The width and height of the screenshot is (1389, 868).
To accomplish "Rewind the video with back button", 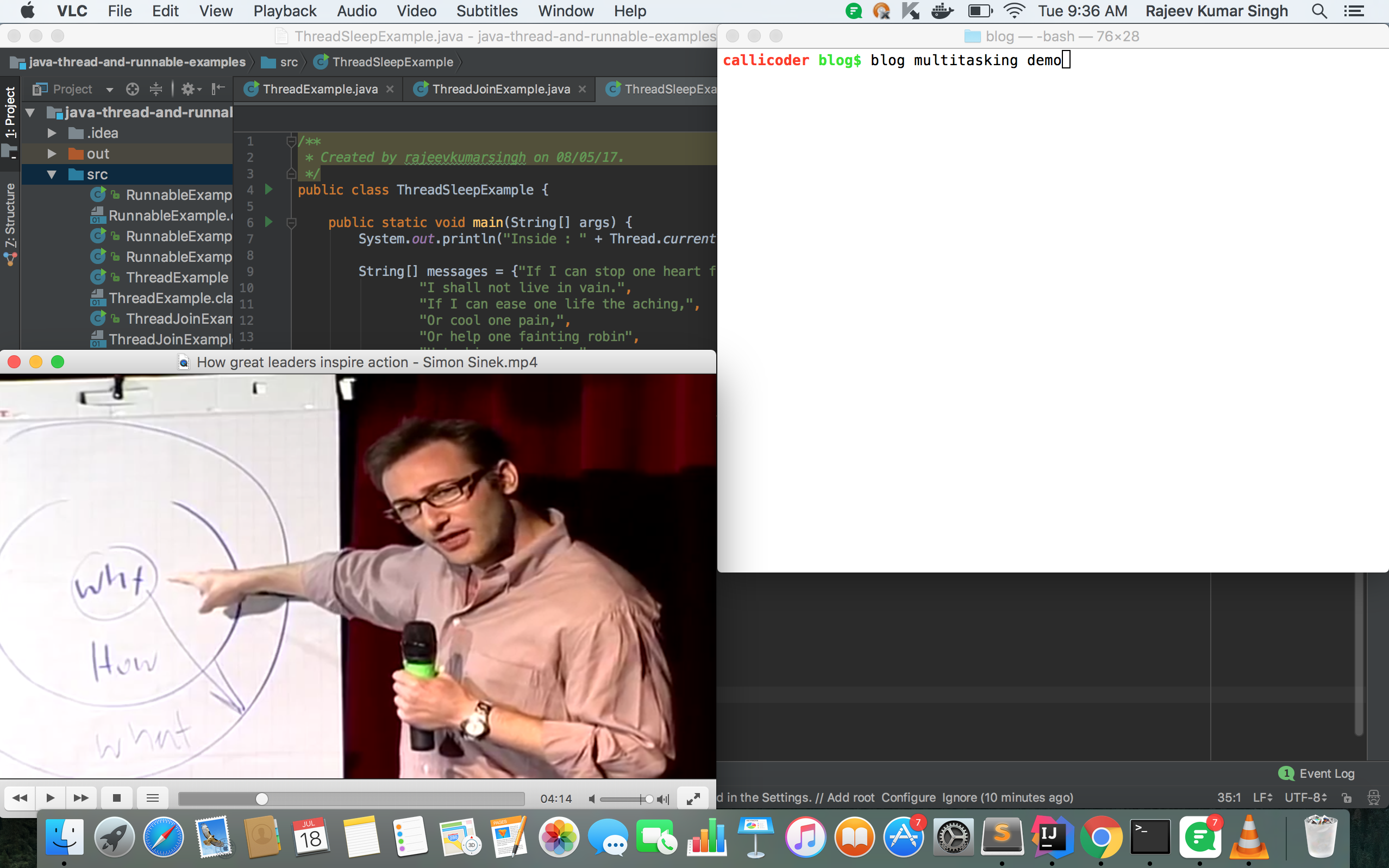I will (x=20, y=798).
